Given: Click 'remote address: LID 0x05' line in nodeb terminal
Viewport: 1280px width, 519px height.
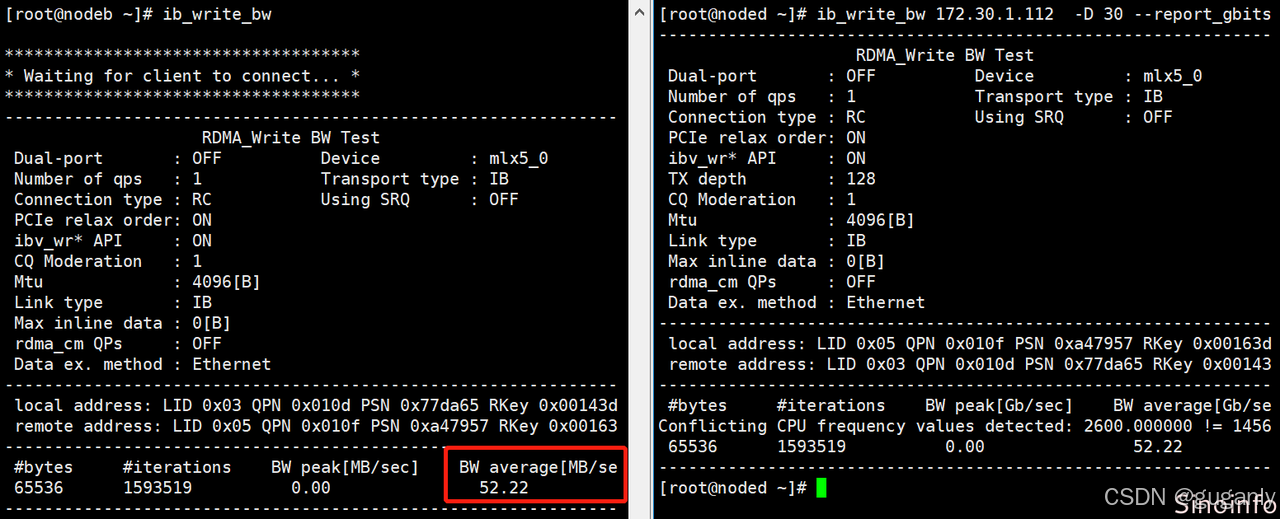Looking at the screenshot, I should (x=316, y=426).
